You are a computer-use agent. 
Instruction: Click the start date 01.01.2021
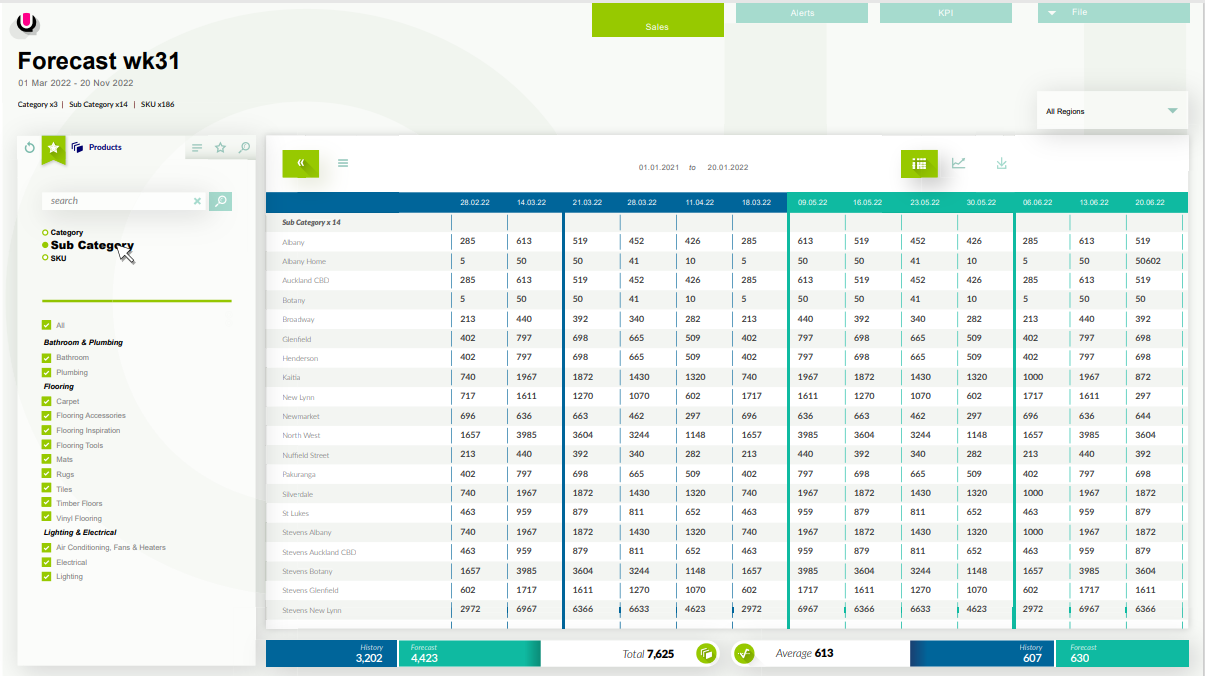pos(659,168)
